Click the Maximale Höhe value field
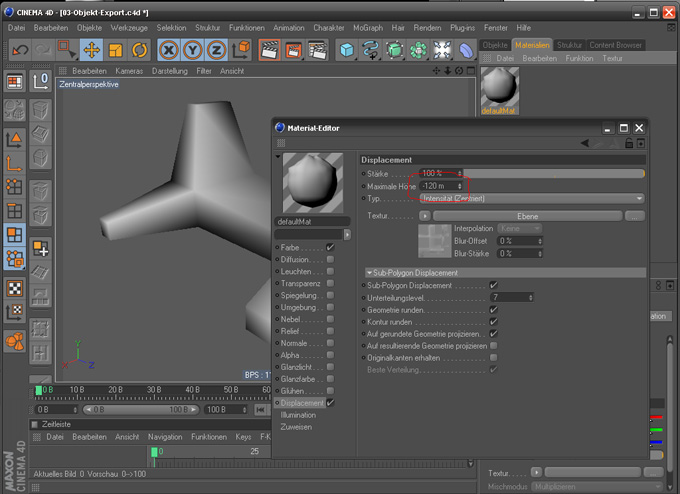680x494 pixels. coord(438,186)
